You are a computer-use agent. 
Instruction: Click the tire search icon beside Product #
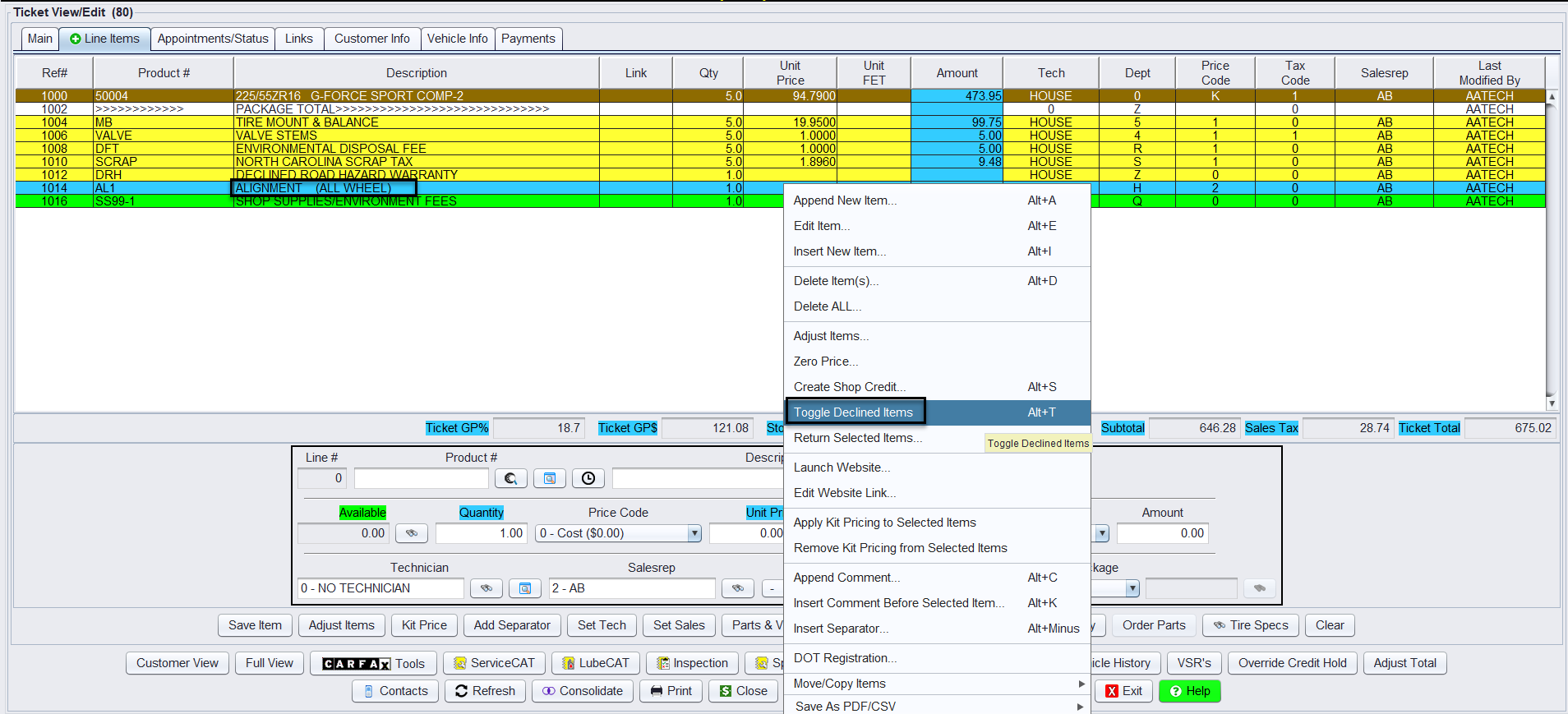(510, 478)
